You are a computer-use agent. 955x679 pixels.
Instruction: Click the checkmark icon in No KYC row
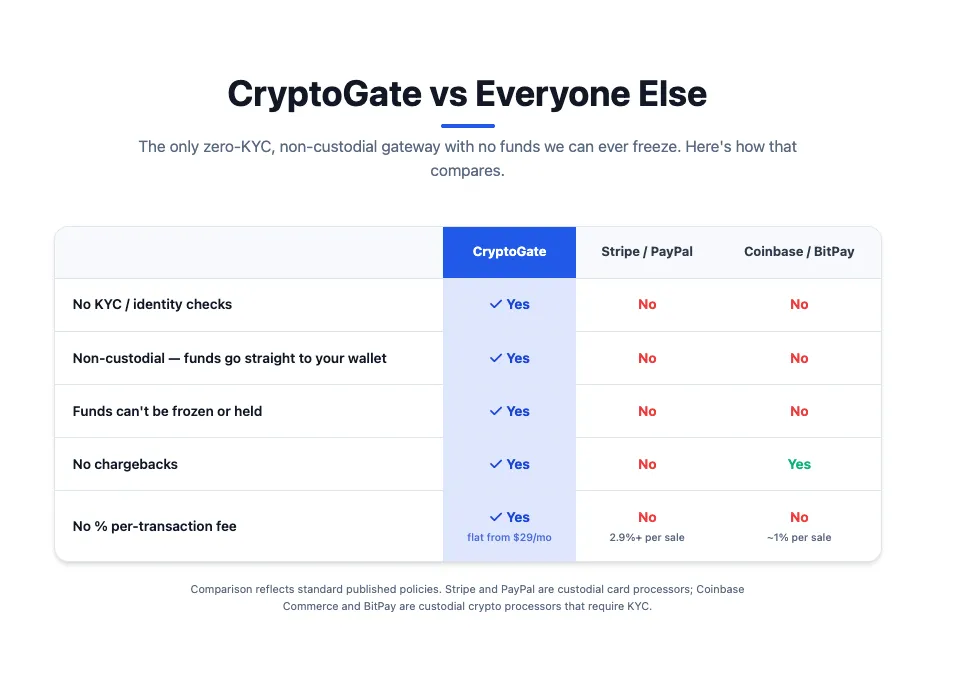click(x=496, y=304)
